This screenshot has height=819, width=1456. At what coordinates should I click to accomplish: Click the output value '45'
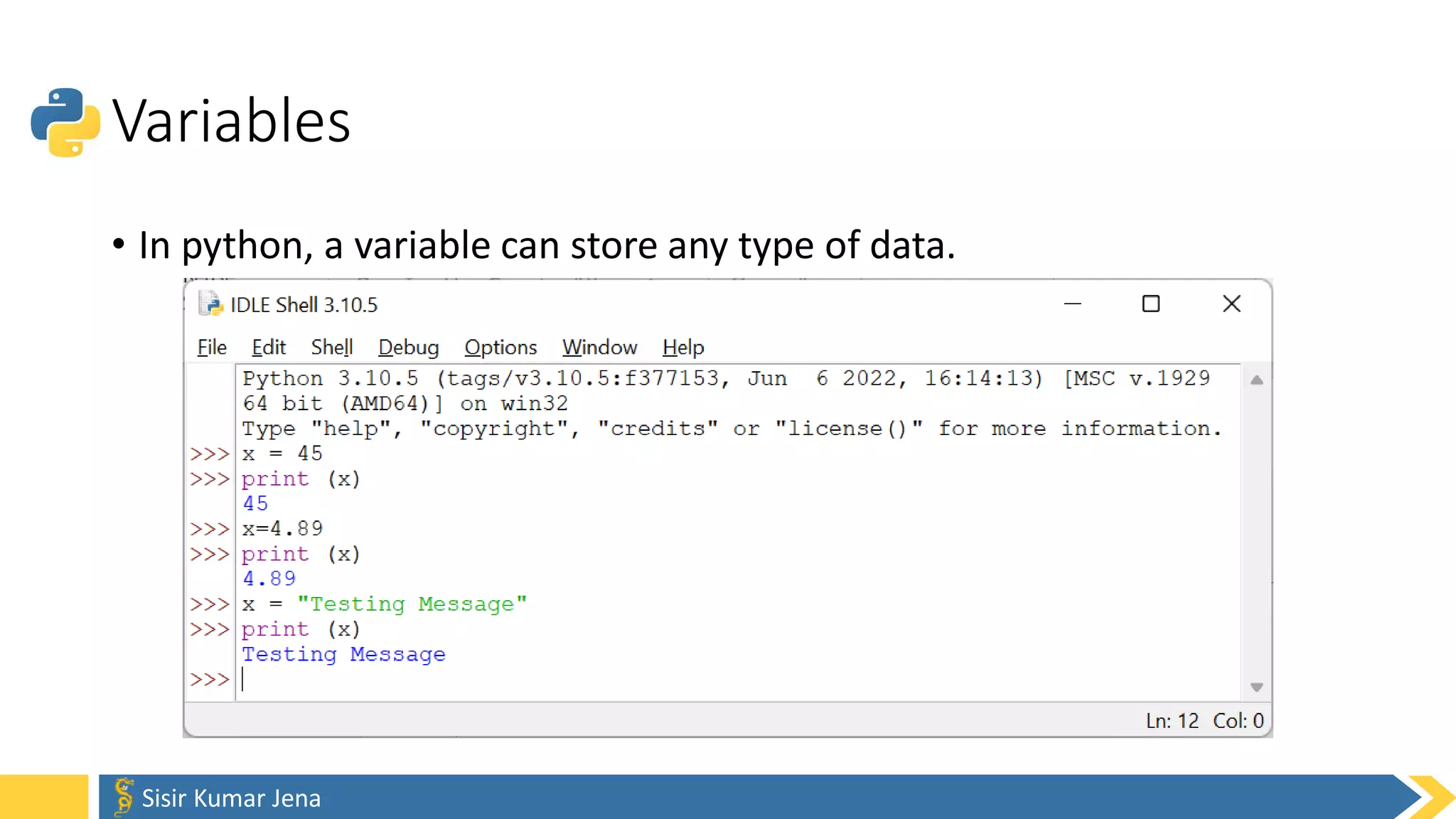pos(255,503)
